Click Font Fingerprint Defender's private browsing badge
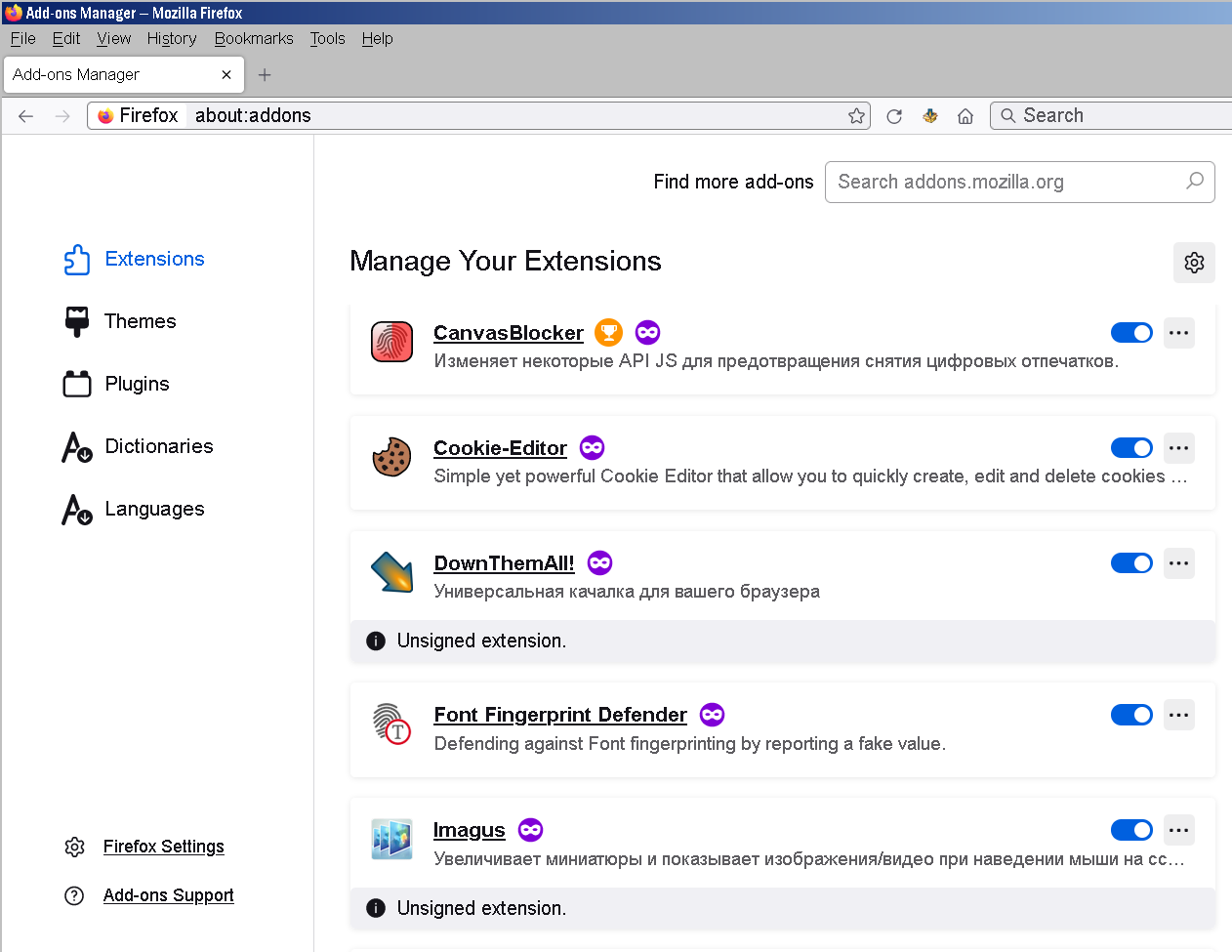Image resolution: width=1232 pixels, height=952 pixels. pos(712,715)
